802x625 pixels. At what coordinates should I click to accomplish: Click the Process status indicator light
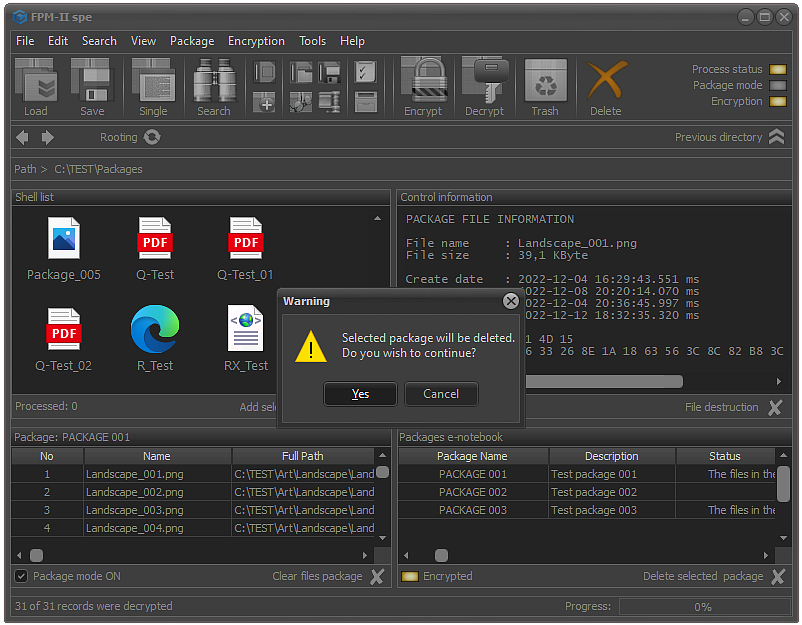(x=778, y=70)
